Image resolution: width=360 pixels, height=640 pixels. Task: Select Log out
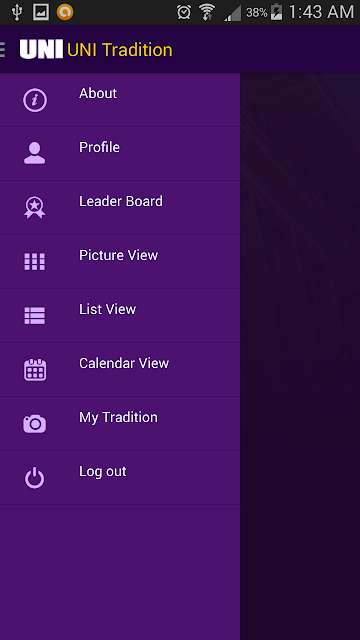[x=120, y=478]
